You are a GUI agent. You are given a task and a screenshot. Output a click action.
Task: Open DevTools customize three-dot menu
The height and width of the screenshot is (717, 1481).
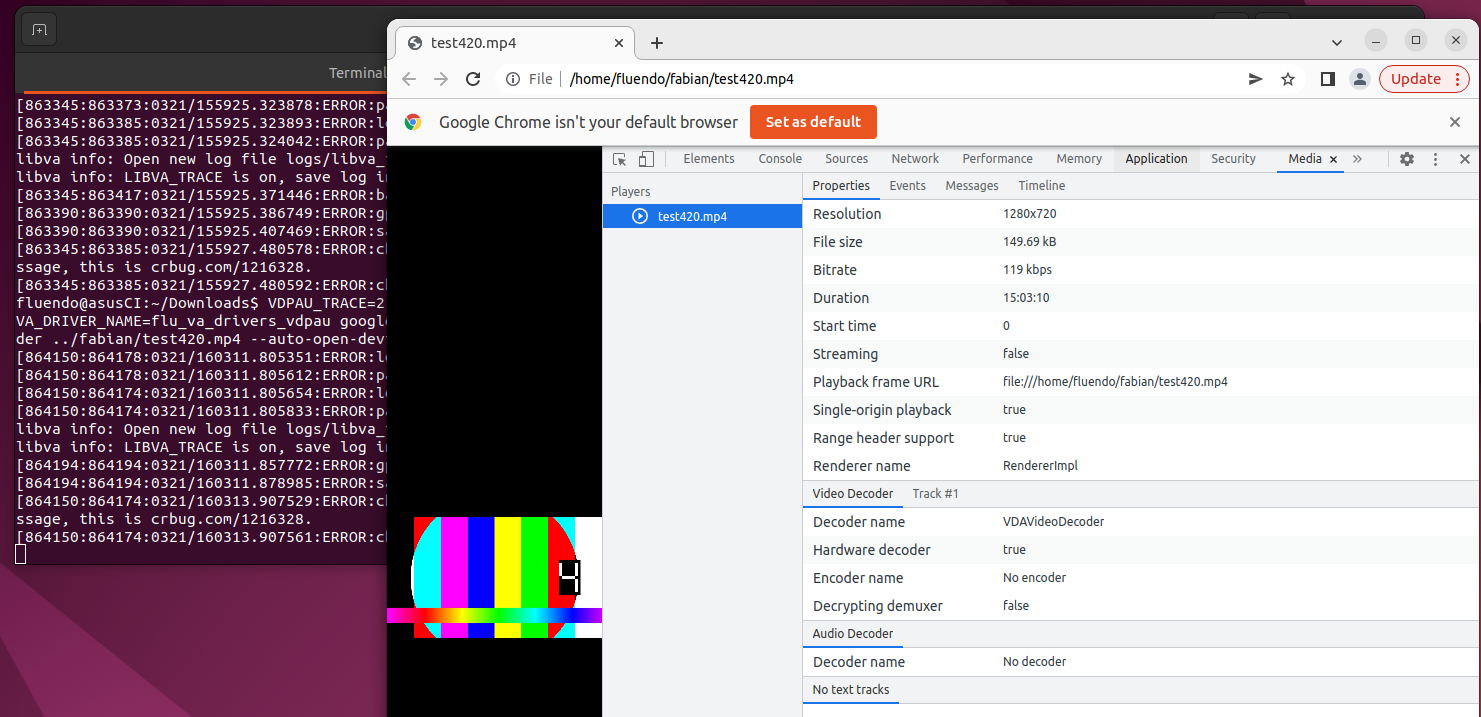click(1435, 158)
